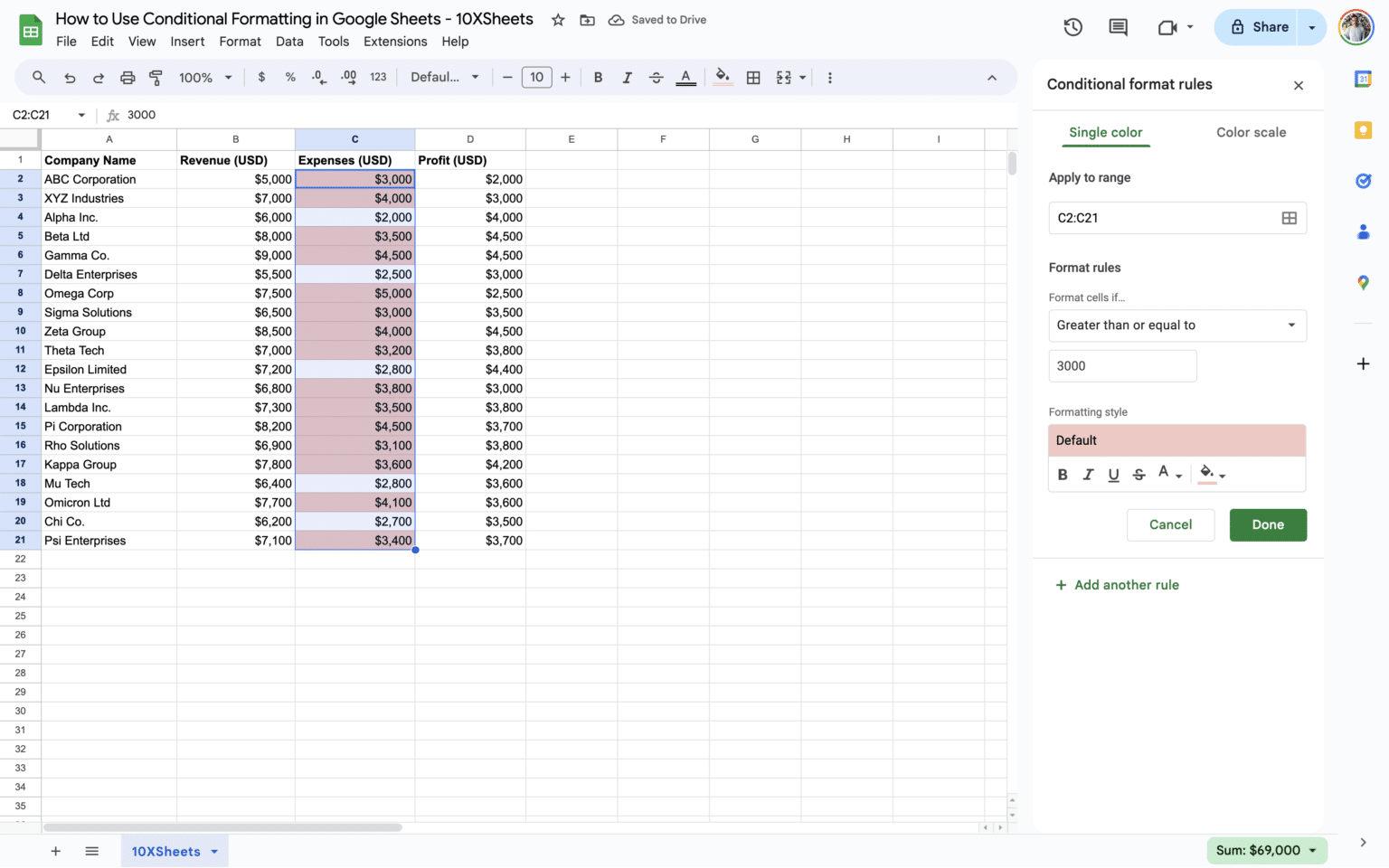Toggle bold in Formatting style
1389x868 pixels.
(x=1063, y=474)
